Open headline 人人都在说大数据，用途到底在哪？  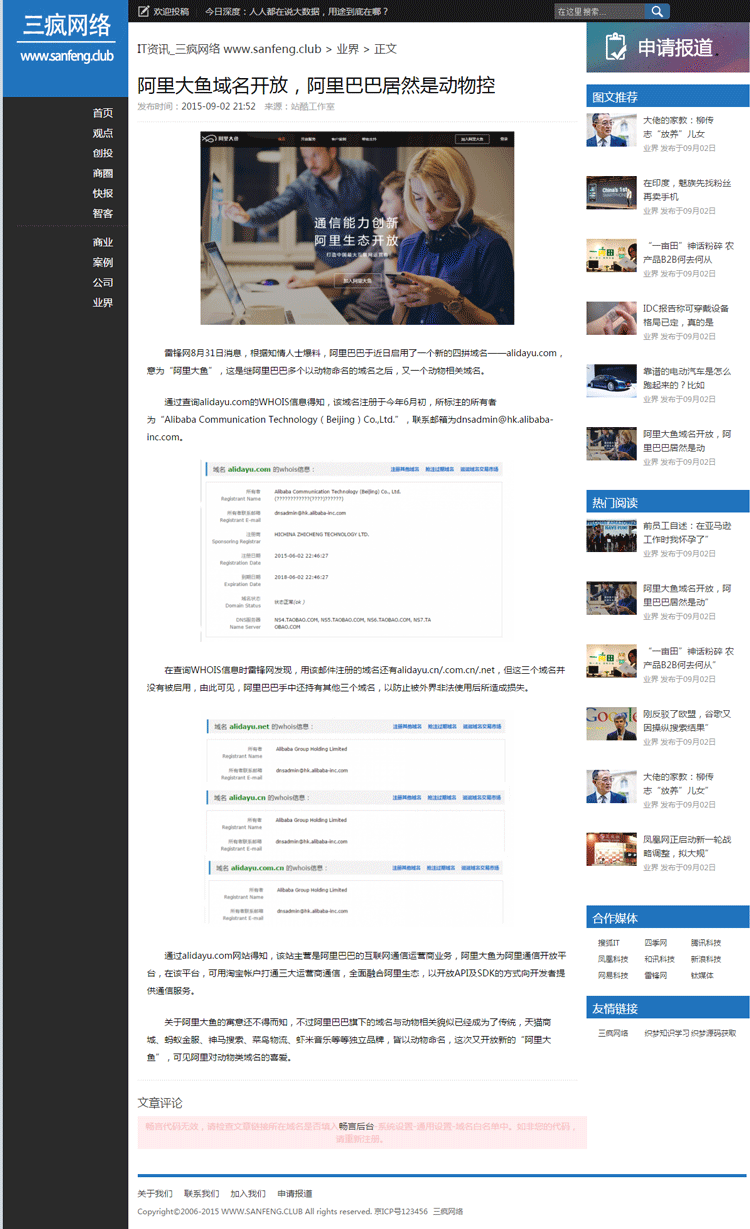pyautogui.click(x=296, y=12)
